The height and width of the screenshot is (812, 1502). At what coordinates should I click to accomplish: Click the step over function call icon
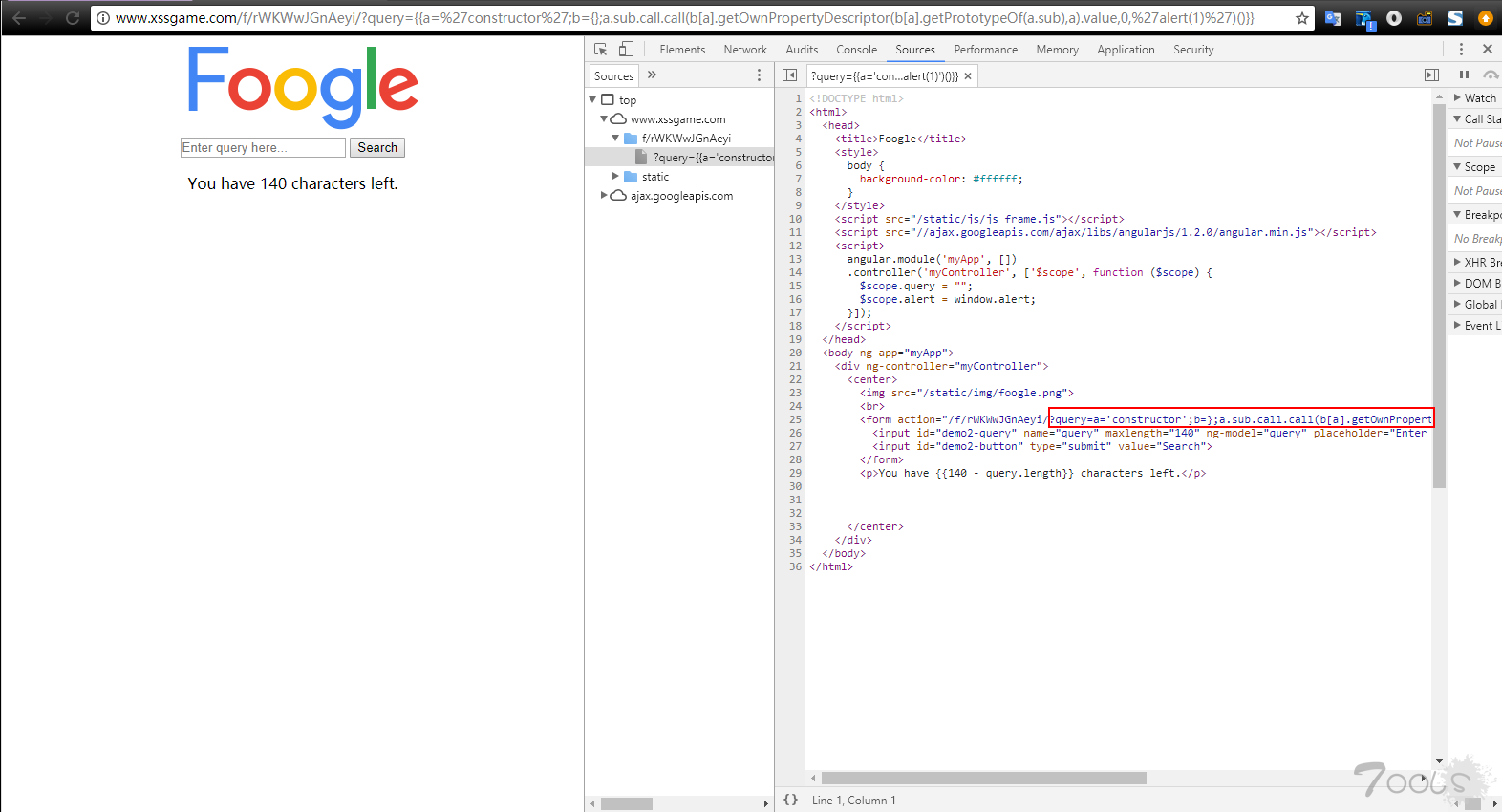pyautogui.click(x=1491, y=75)
